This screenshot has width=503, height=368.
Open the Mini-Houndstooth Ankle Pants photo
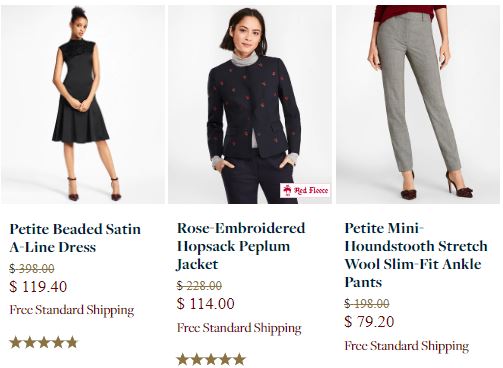[418, 104]
